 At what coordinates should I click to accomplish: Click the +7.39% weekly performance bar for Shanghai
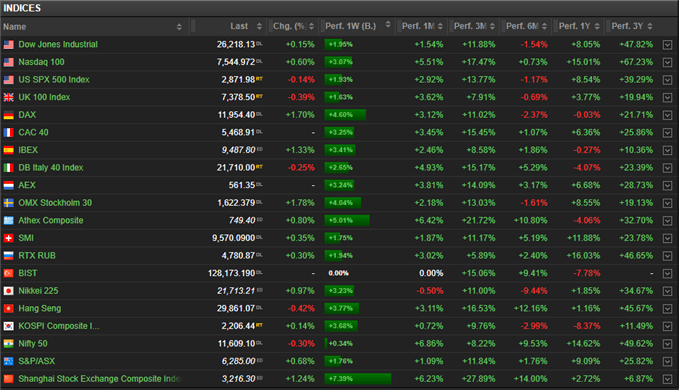pyautogui.click(x=358, y=379)
